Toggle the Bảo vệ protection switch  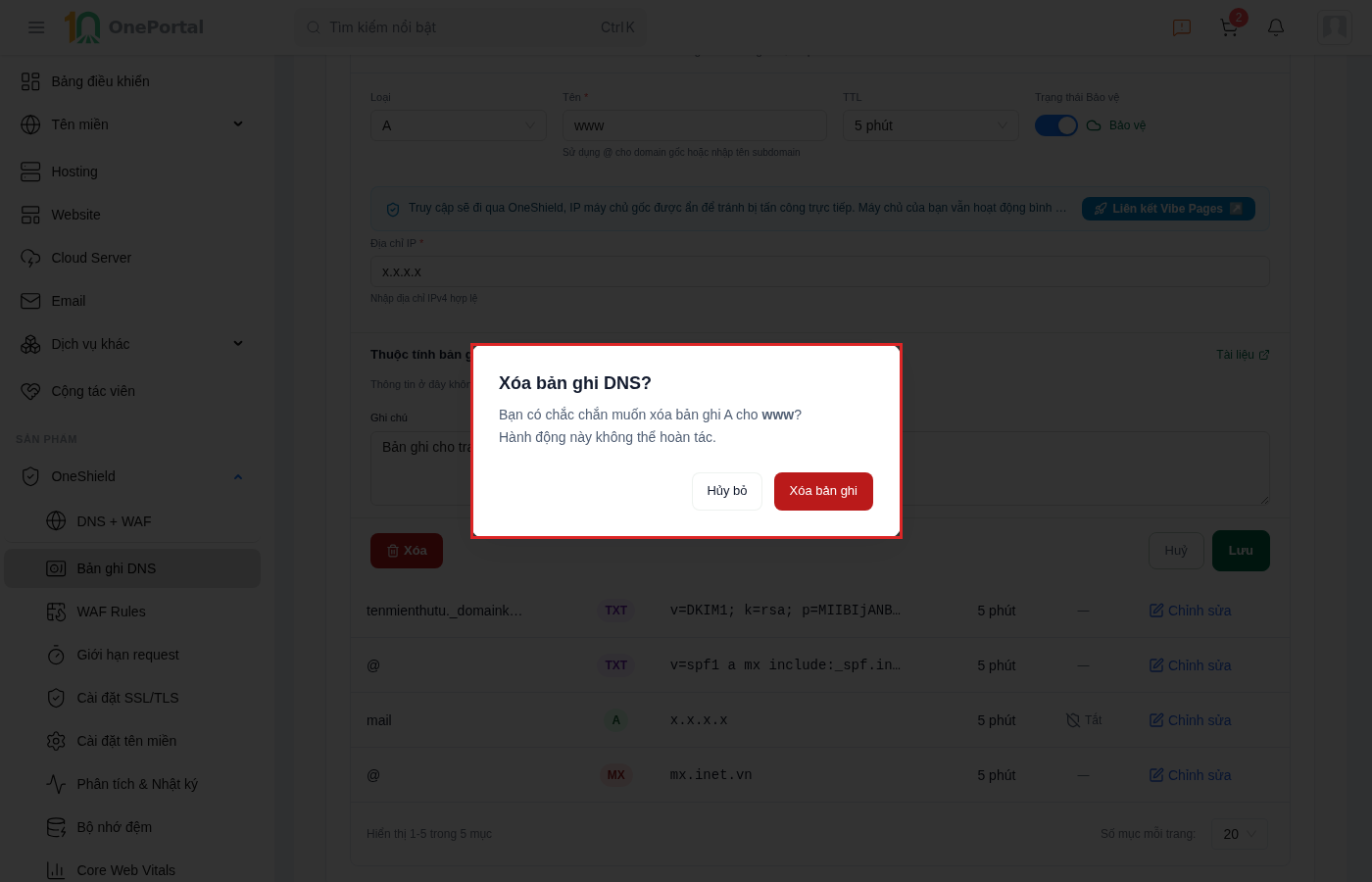(1056, 125)
